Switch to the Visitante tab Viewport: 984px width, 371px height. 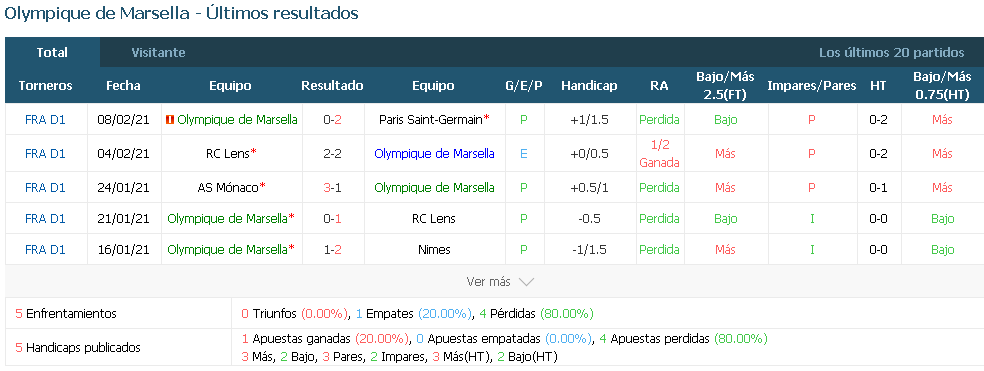click(x=158, y=53)
